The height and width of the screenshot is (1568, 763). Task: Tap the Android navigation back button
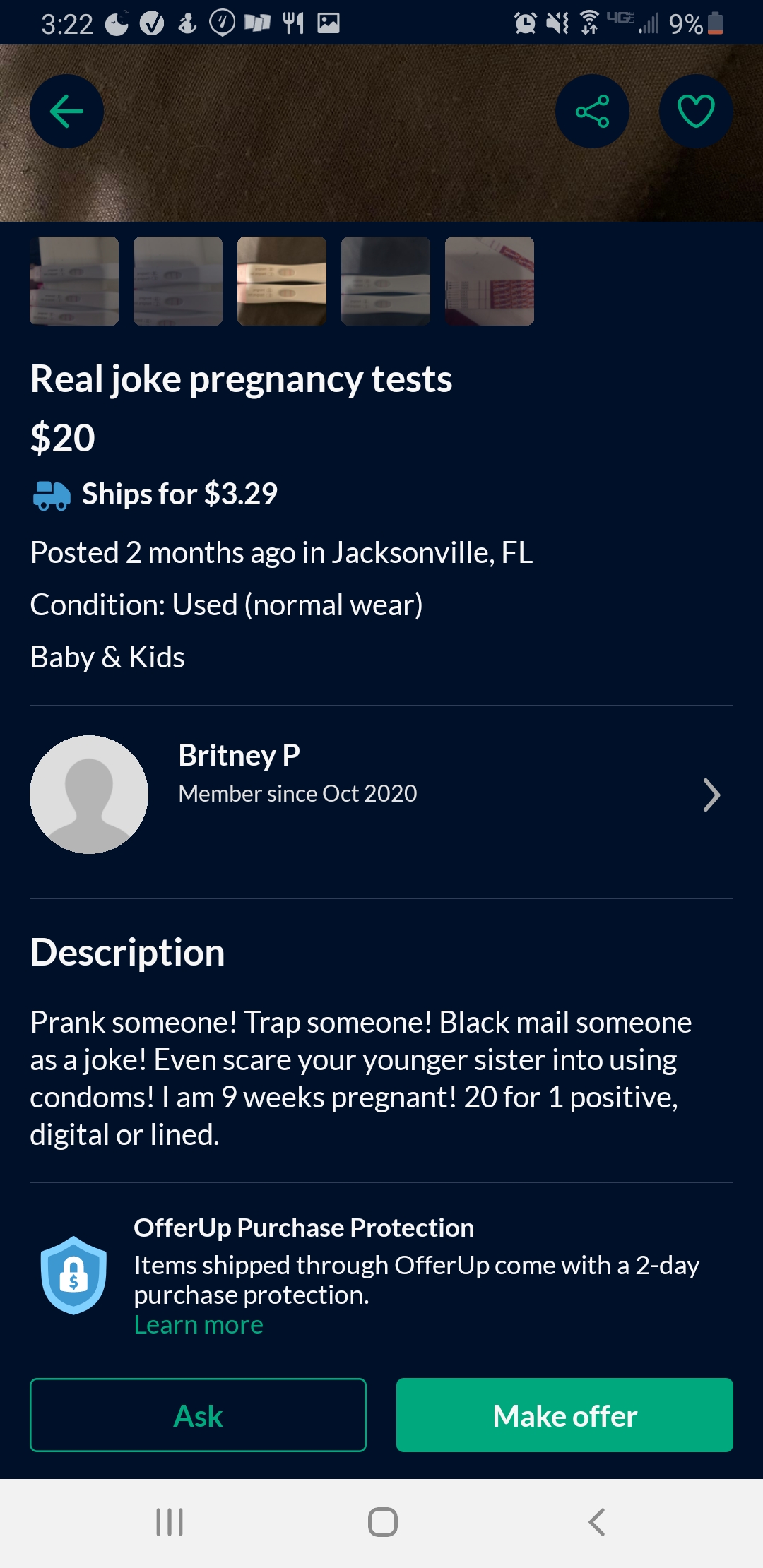[597, 1522]
